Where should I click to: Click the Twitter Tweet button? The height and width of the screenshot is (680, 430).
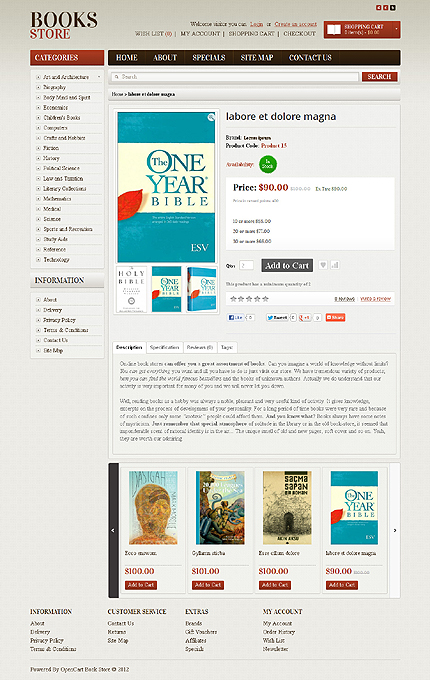277,317
